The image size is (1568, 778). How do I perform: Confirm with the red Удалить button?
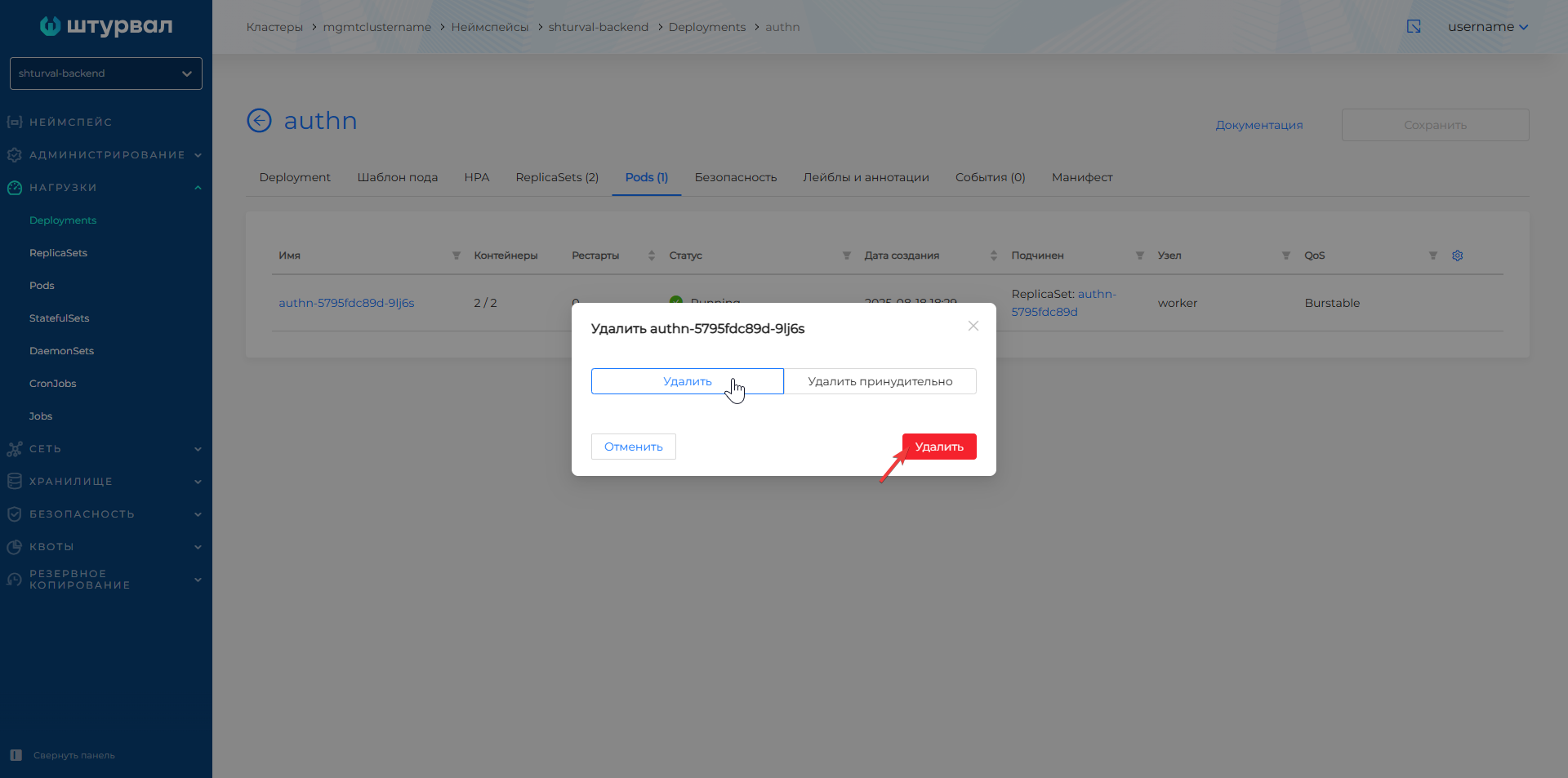(939, 447)
